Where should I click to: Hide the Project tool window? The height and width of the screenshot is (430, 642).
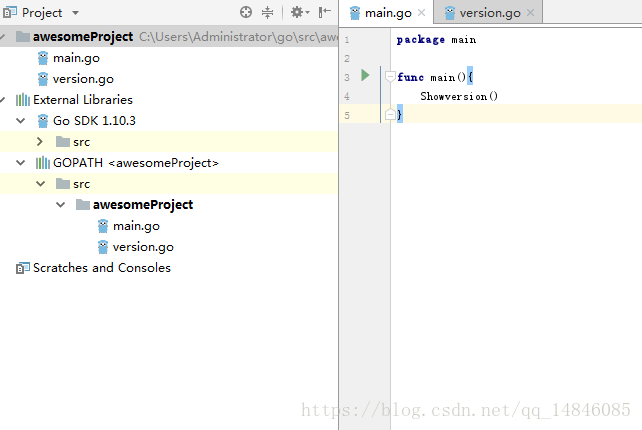[324, 13]
